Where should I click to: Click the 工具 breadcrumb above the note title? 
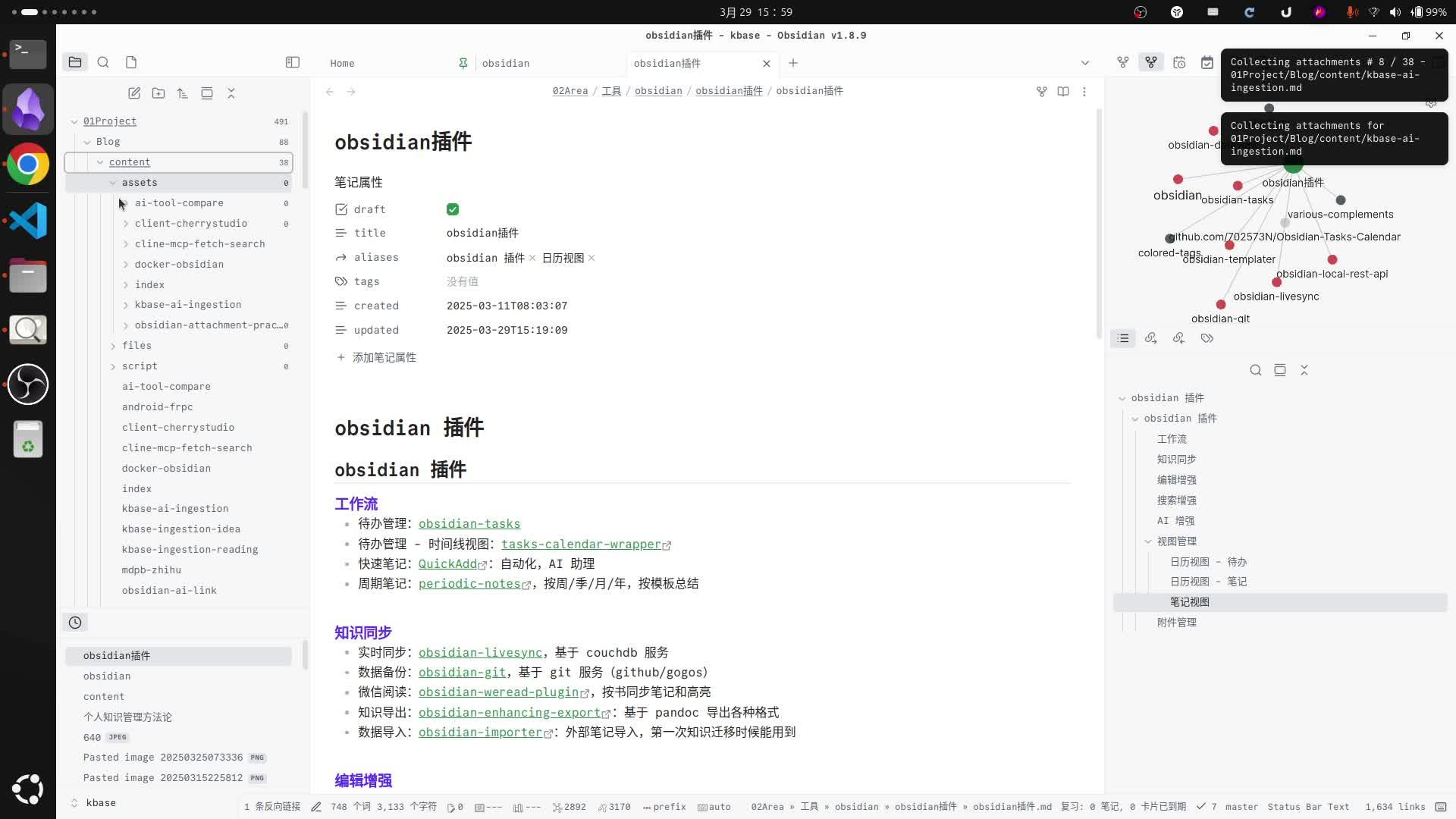coord(610,91)
